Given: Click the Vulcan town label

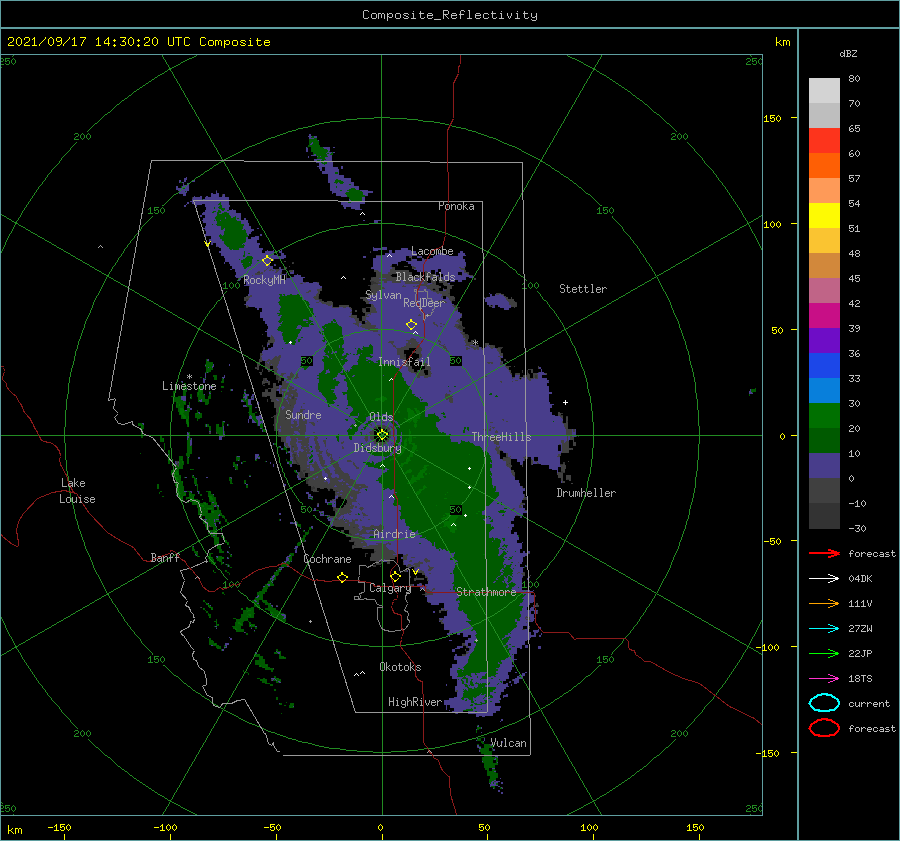Looking at the screenshot, I should [508, 743].
